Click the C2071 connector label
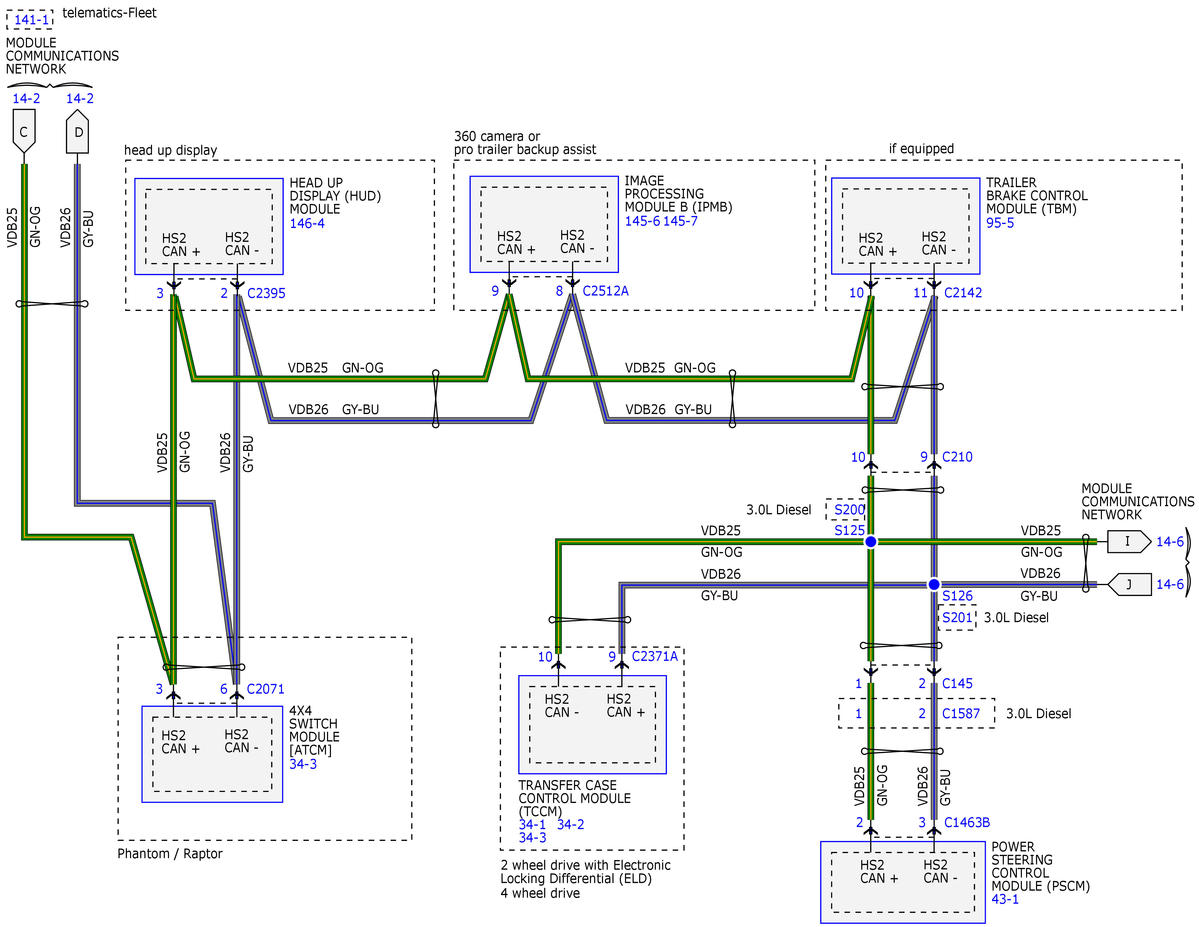 click(x=267, y=689)
